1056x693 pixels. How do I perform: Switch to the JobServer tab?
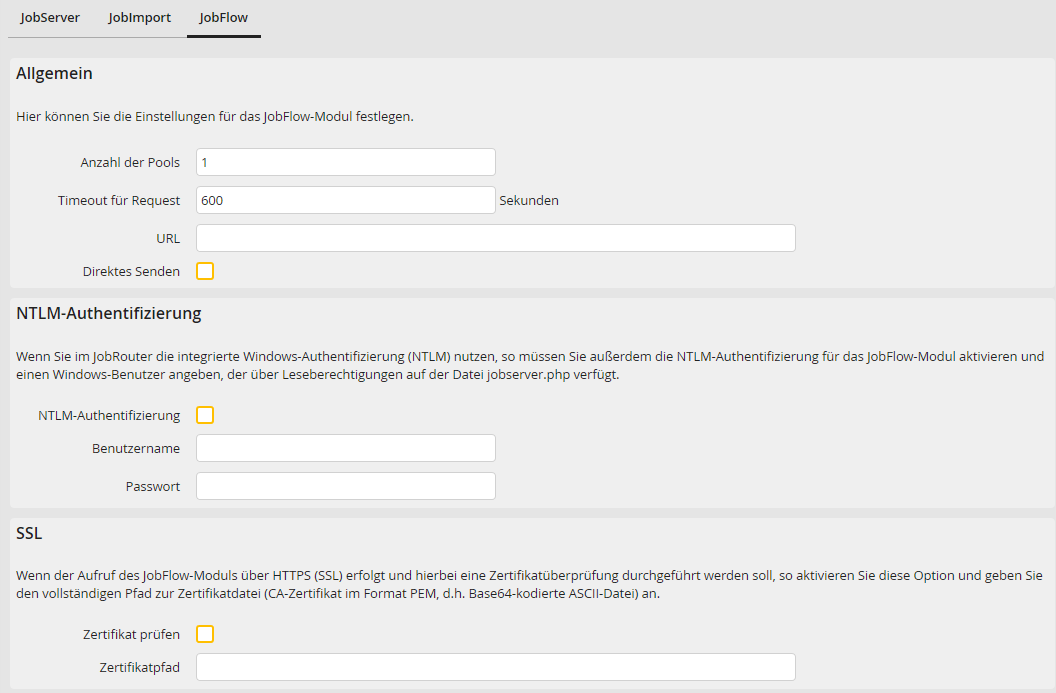50,18
